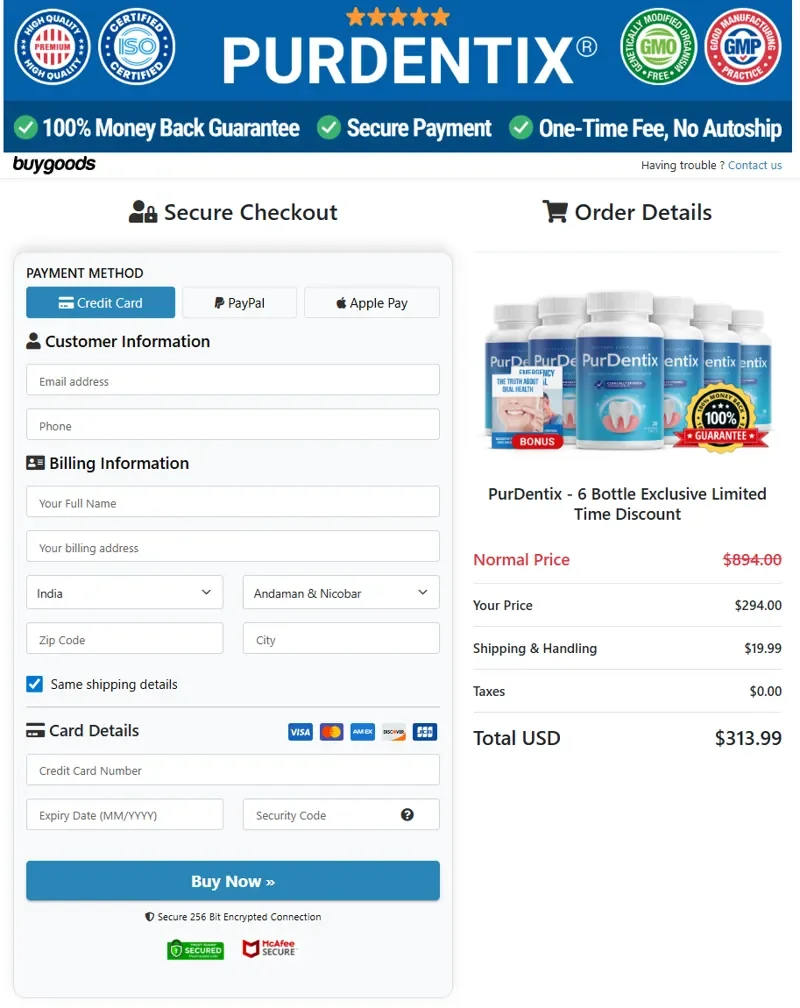The image size is (800, 1008).
Task: Open the country list to change from India
Action: (124, 592)
